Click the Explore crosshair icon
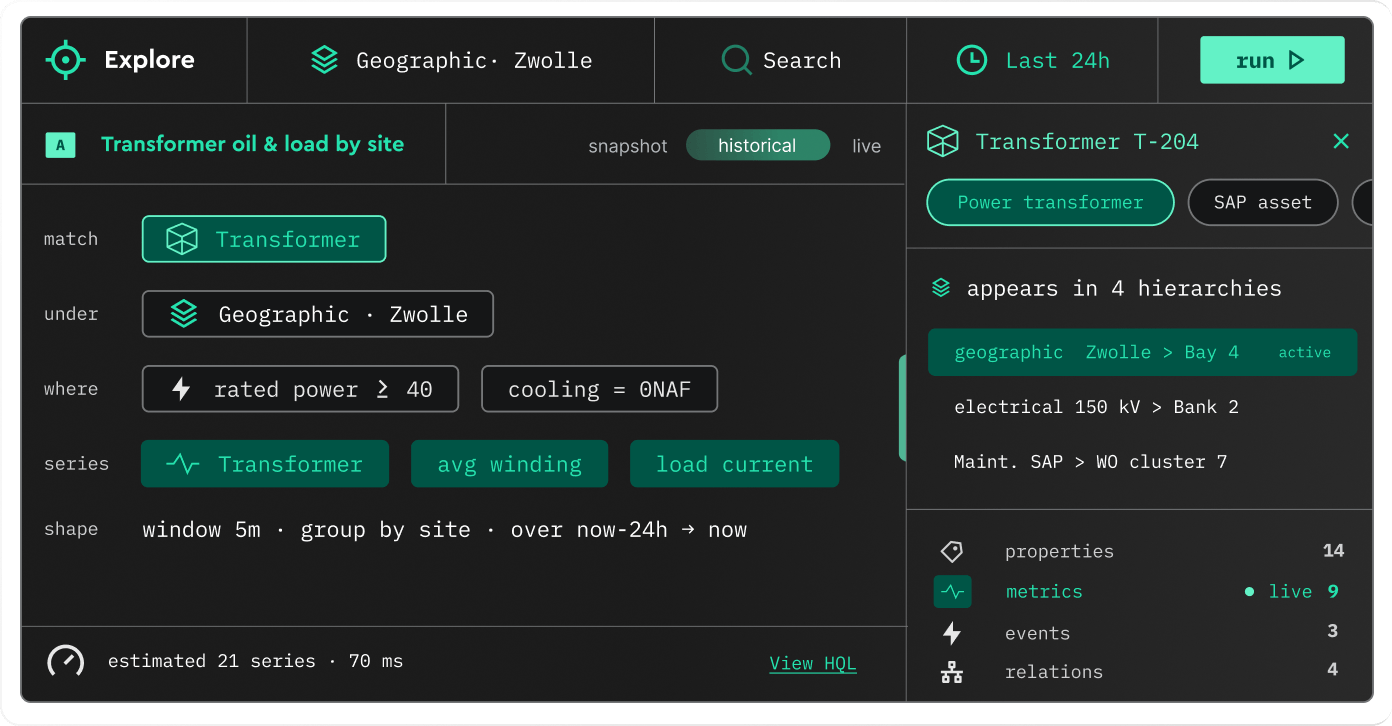This screenshot has width=1392, height=726. tap(65, 60)
